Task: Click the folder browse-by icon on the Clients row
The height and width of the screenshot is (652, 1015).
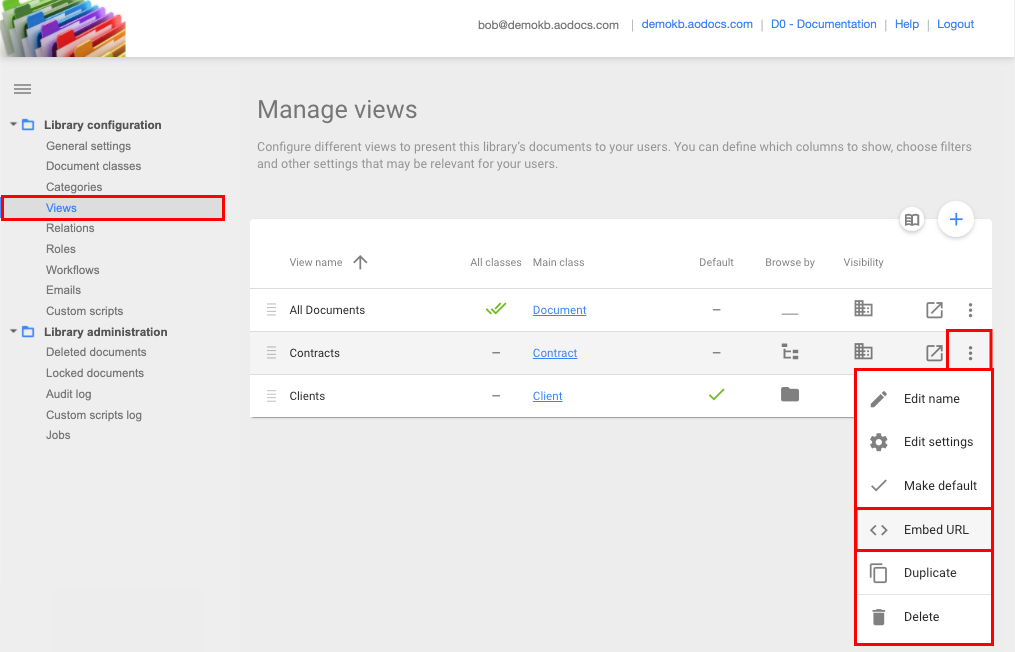Action: click(790, 396)
